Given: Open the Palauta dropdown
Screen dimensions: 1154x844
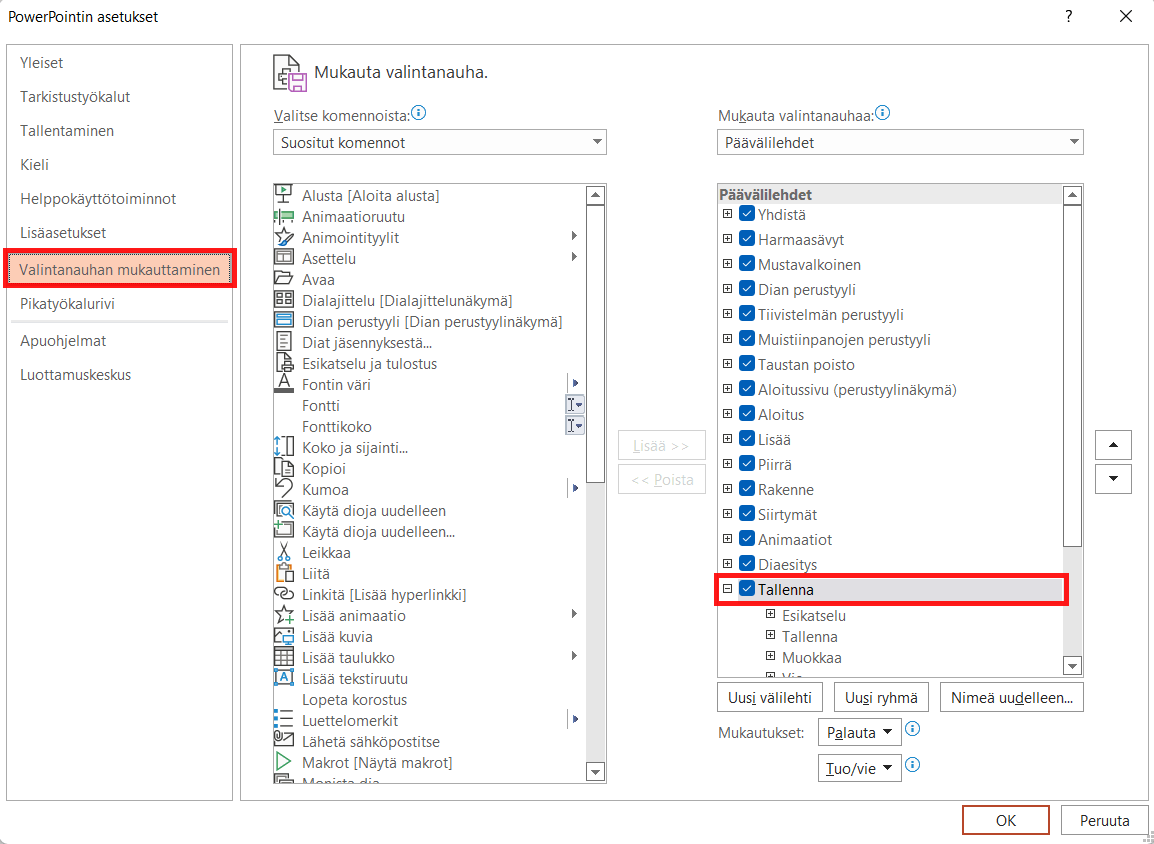Looking at the screenshot, I should (860, 732).
